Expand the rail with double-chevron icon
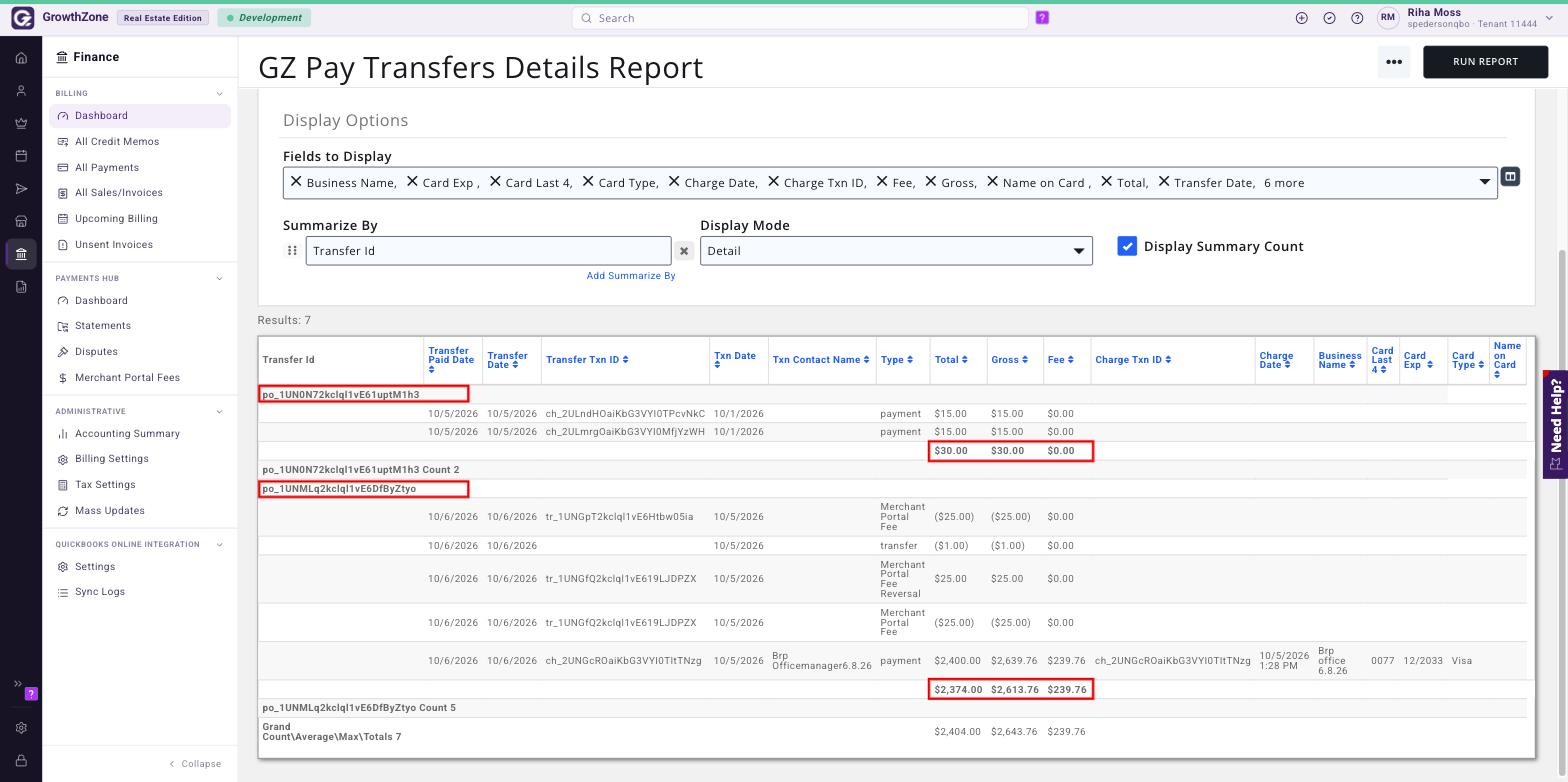 click(17, 684)
